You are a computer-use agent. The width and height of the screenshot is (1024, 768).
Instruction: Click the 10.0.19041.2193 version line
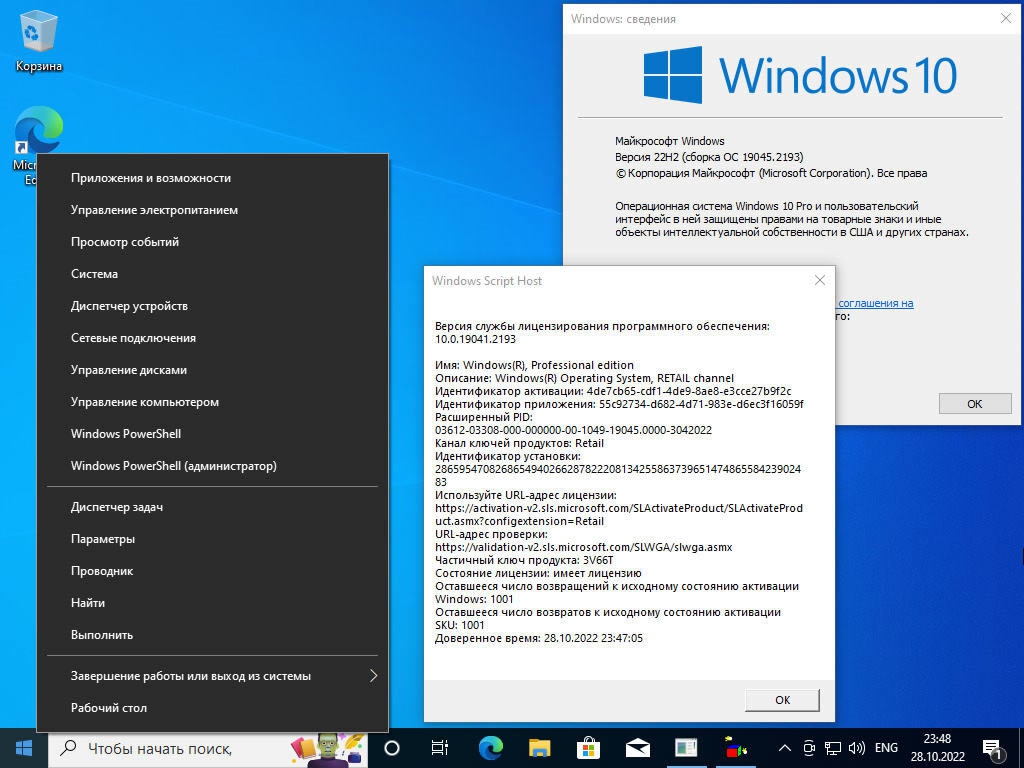coord(475,339)
